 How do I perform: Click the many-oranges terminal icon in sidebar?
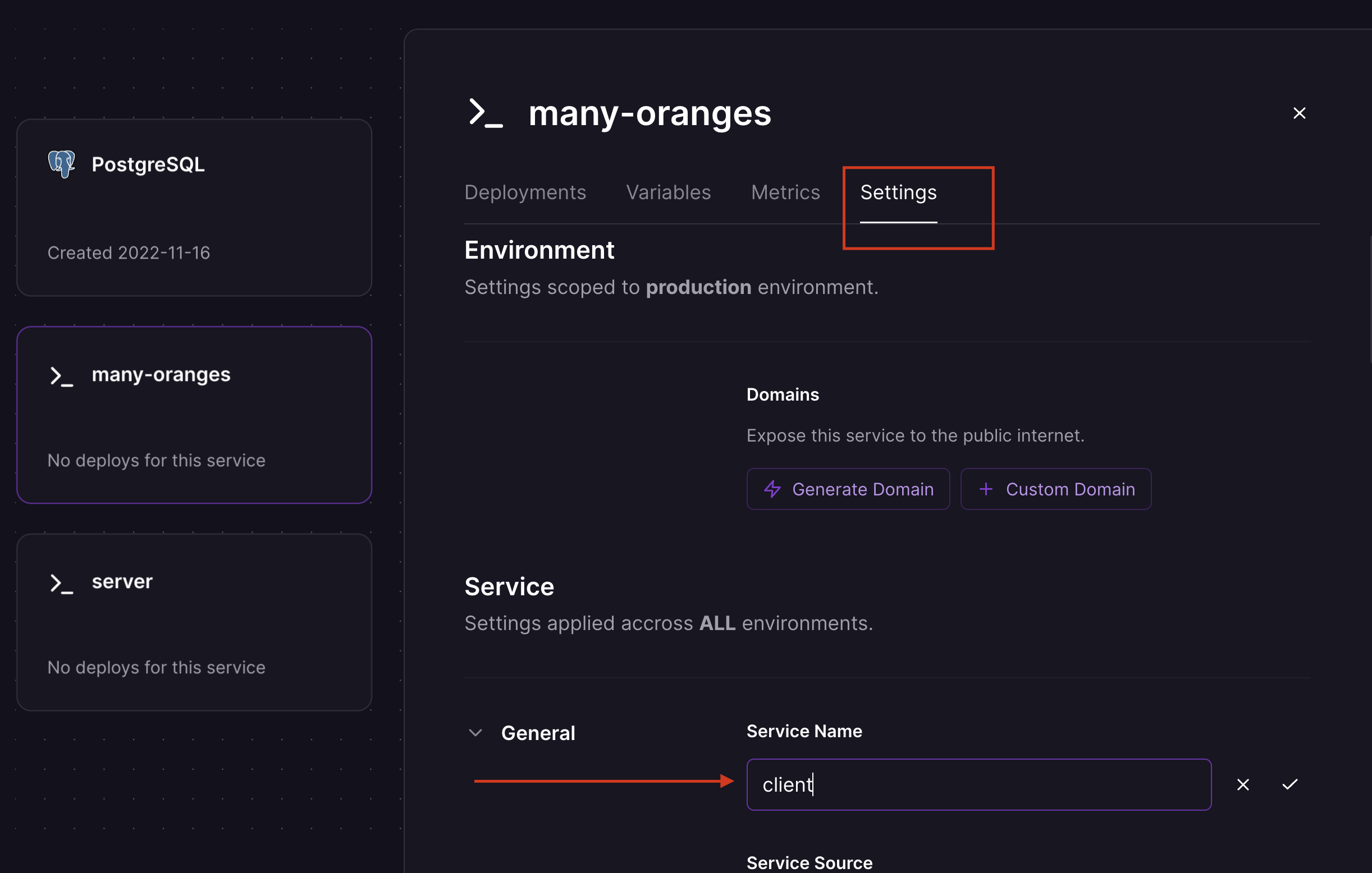(62, 376)
